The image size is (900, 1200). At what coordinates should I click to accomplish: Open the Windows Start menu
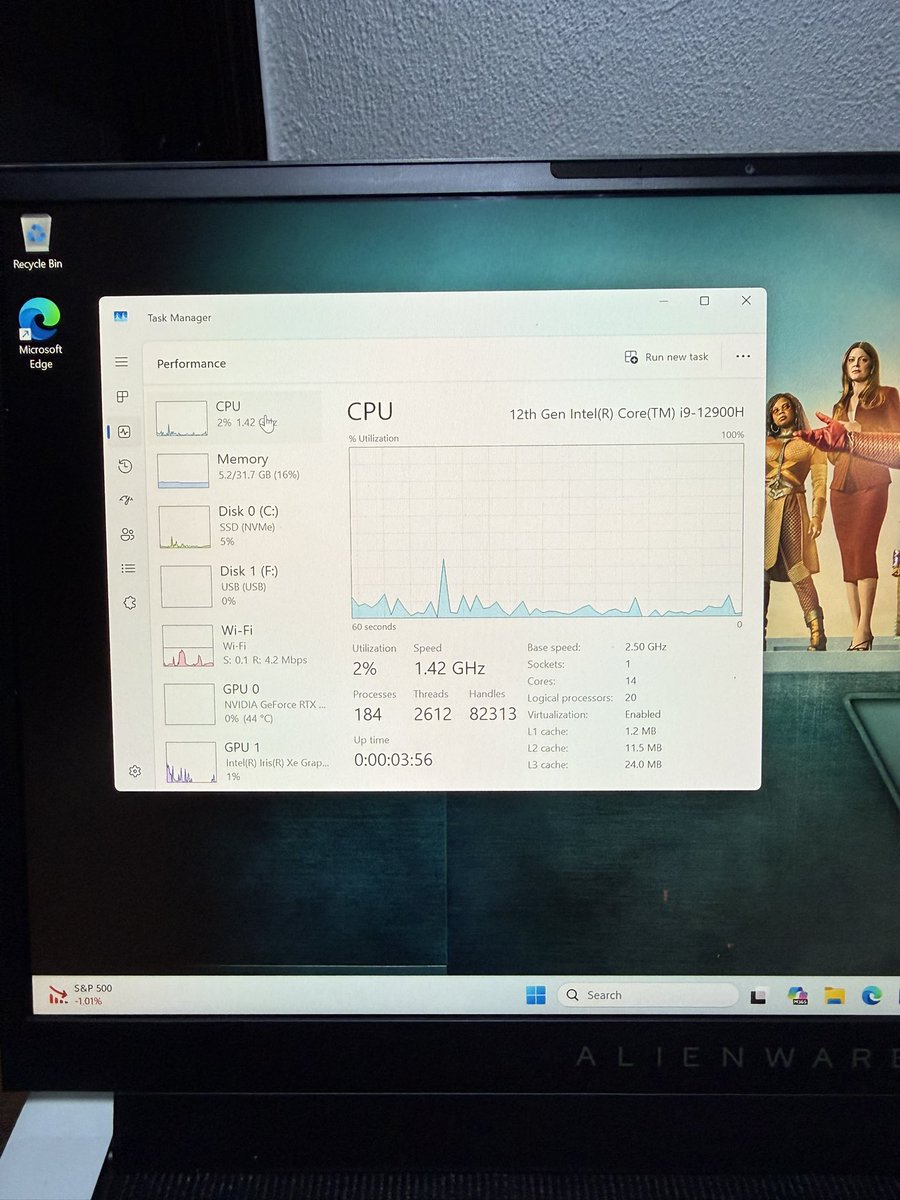[x=536, y=995]
